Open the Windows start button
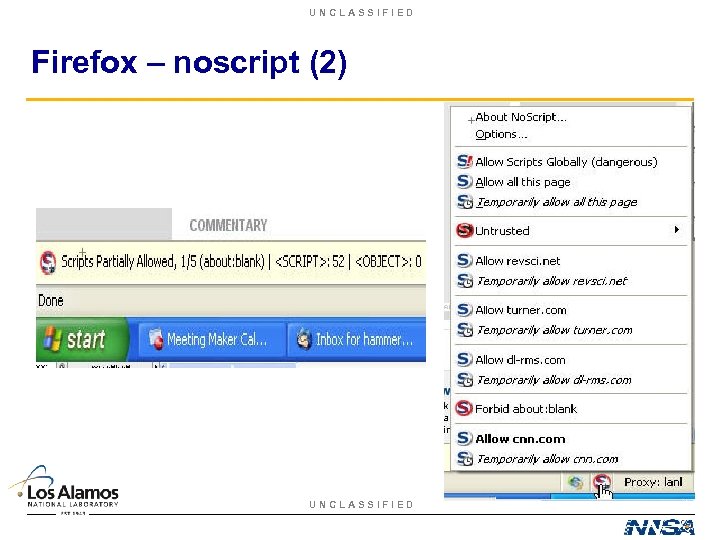 coord(82,339)
